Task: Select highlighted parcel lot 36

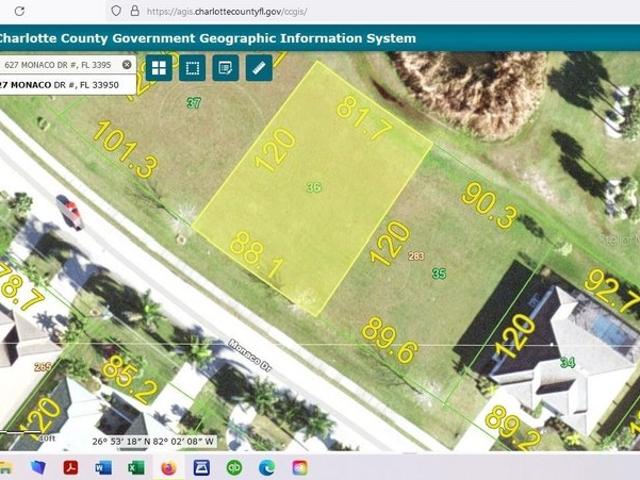Action: pyautogui.click(x=313, y=187)
